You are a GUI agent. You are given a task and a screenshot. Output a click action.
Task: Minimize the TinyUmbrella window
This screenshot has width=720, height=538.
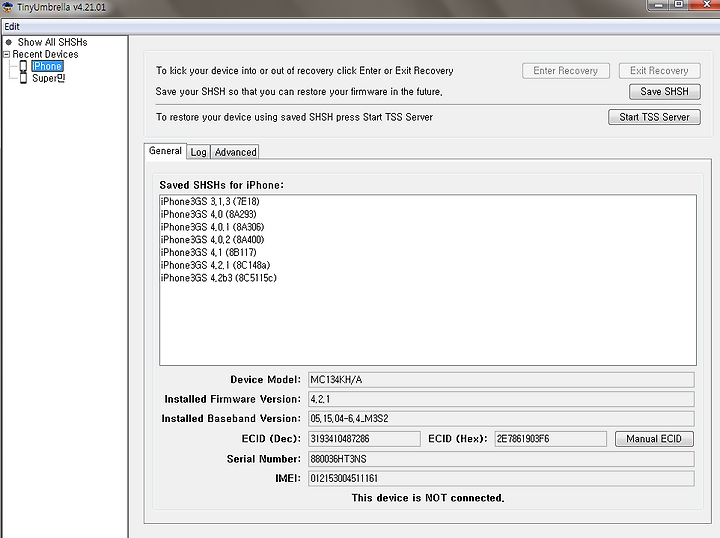click(658, 5)
